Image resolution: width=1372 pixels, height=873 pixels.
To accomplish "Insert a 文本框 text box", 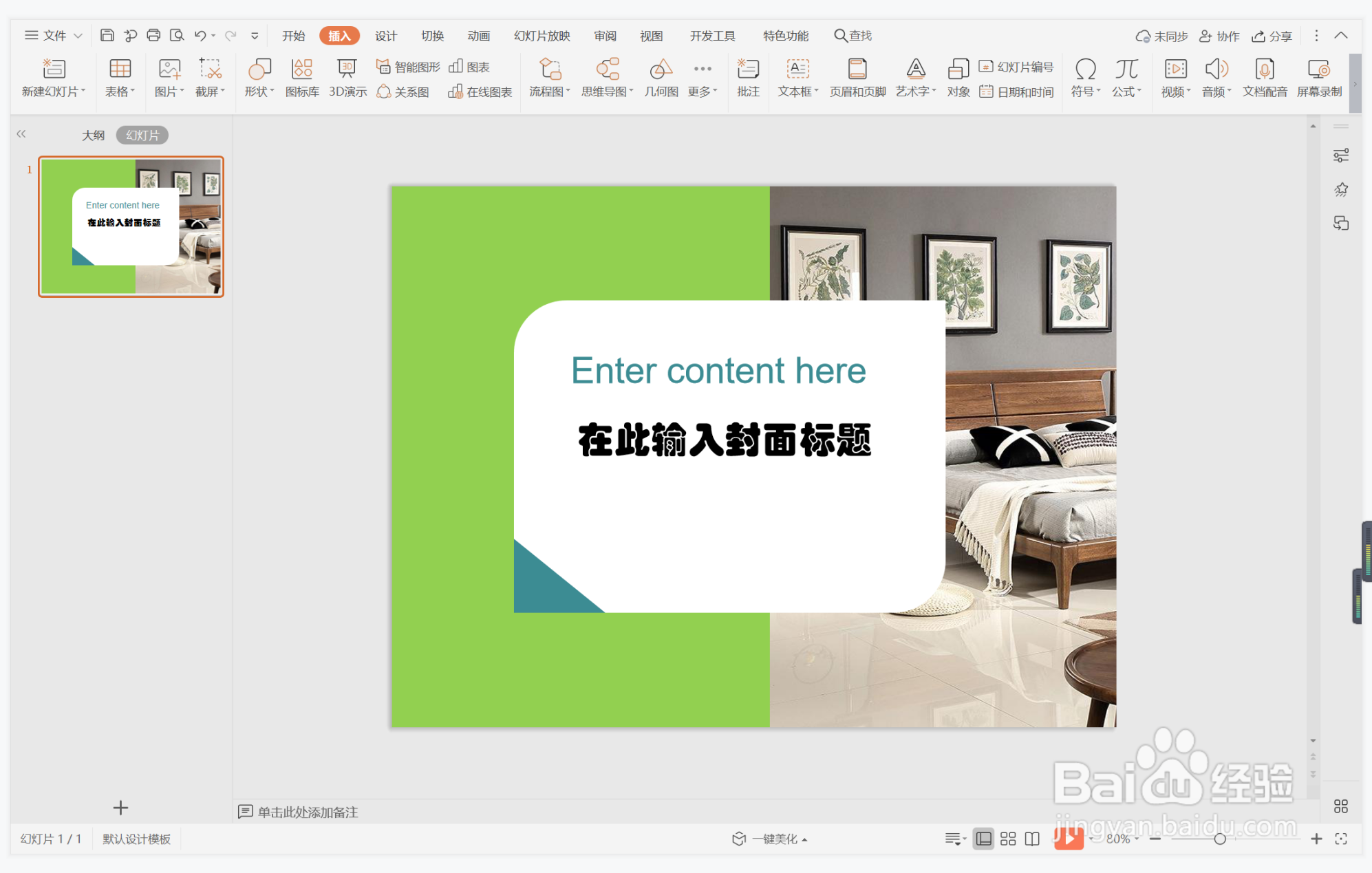I will [798, 78].
